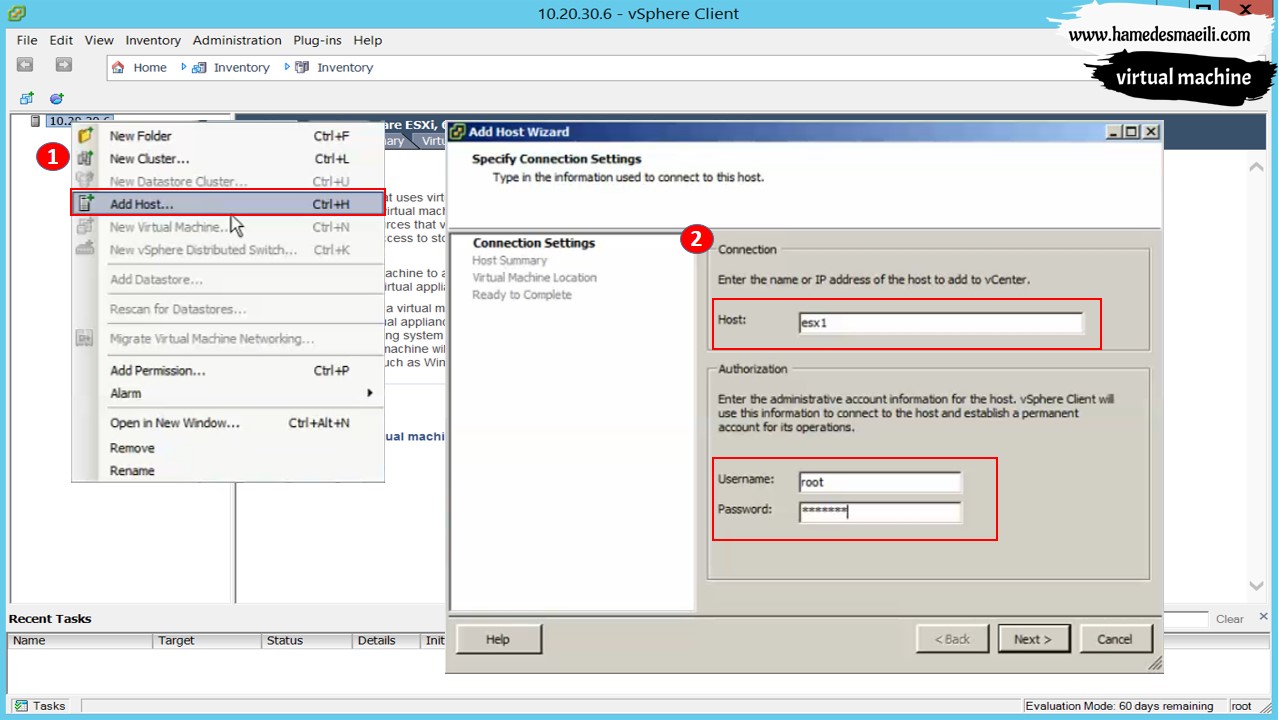The width and height of the screenshot is (1280, 720).
Task: Click the second toolbar icon beside it
Action: pos(57,98)
